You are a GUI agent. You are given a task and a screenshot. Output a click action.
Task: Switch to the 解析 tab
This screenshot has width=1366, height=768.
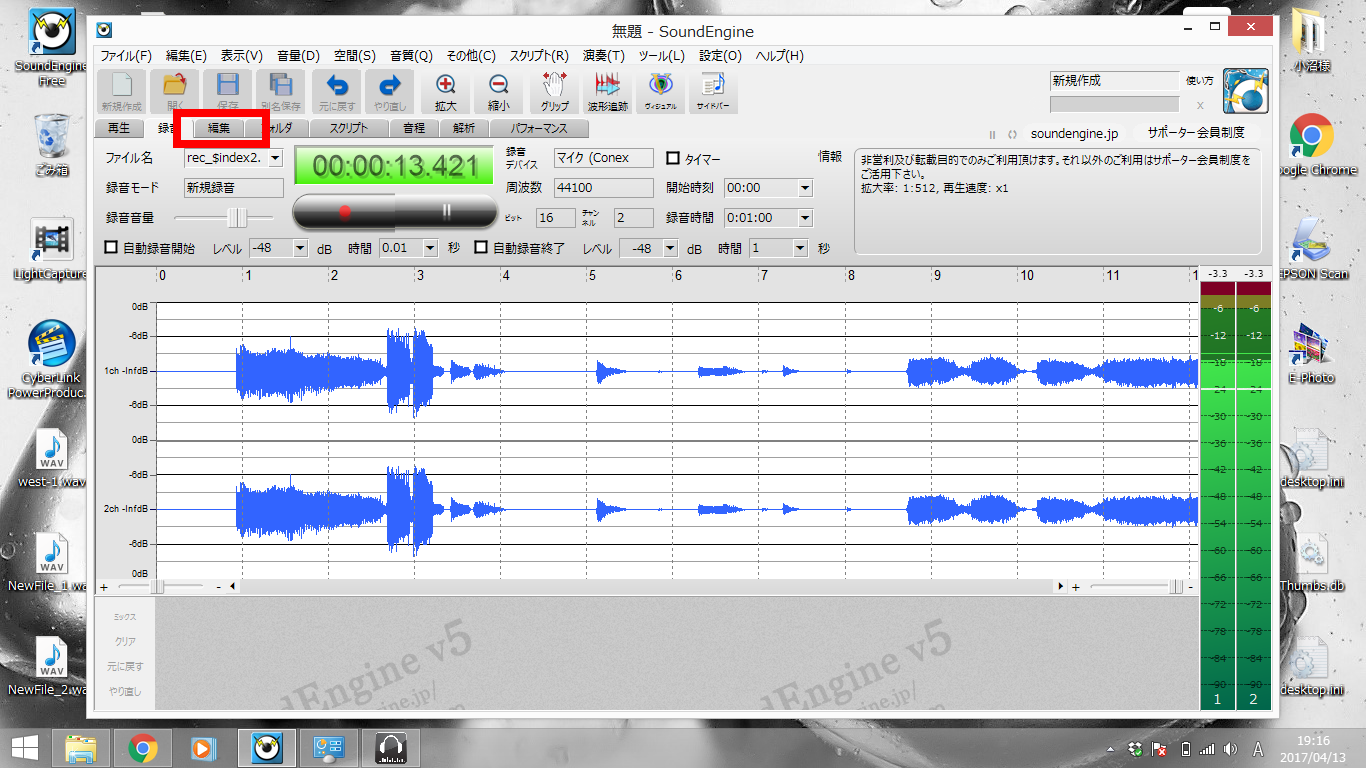[464, 128]
